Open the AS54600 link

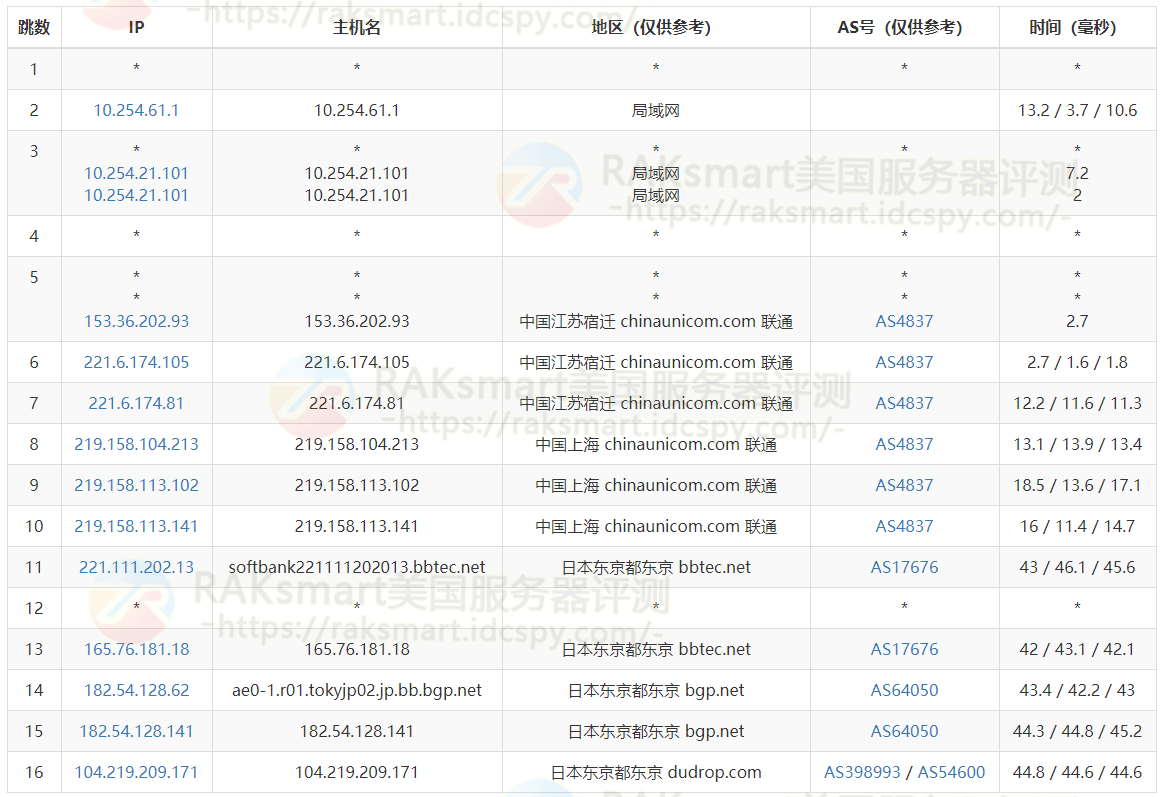[x=951, y=771]
